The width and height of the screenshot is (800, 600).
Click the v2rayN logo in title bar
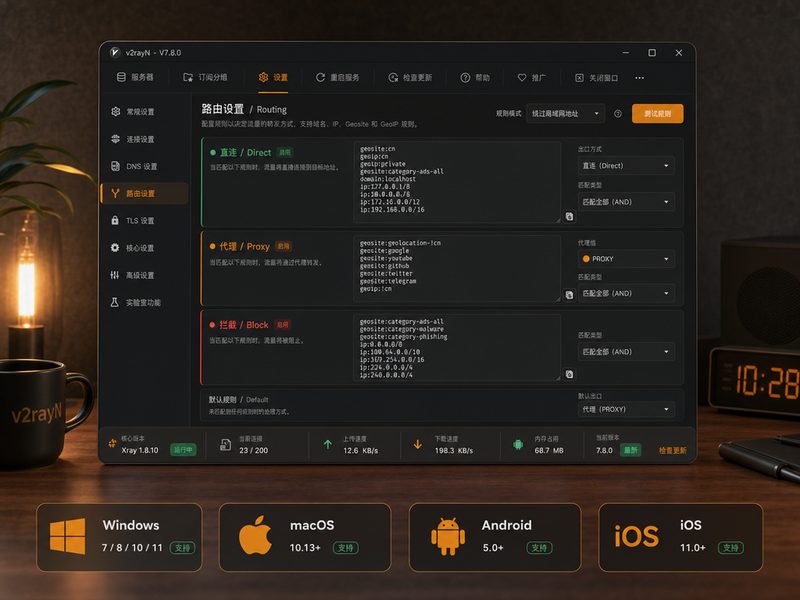pyautogui.click(x=115, y=52)
